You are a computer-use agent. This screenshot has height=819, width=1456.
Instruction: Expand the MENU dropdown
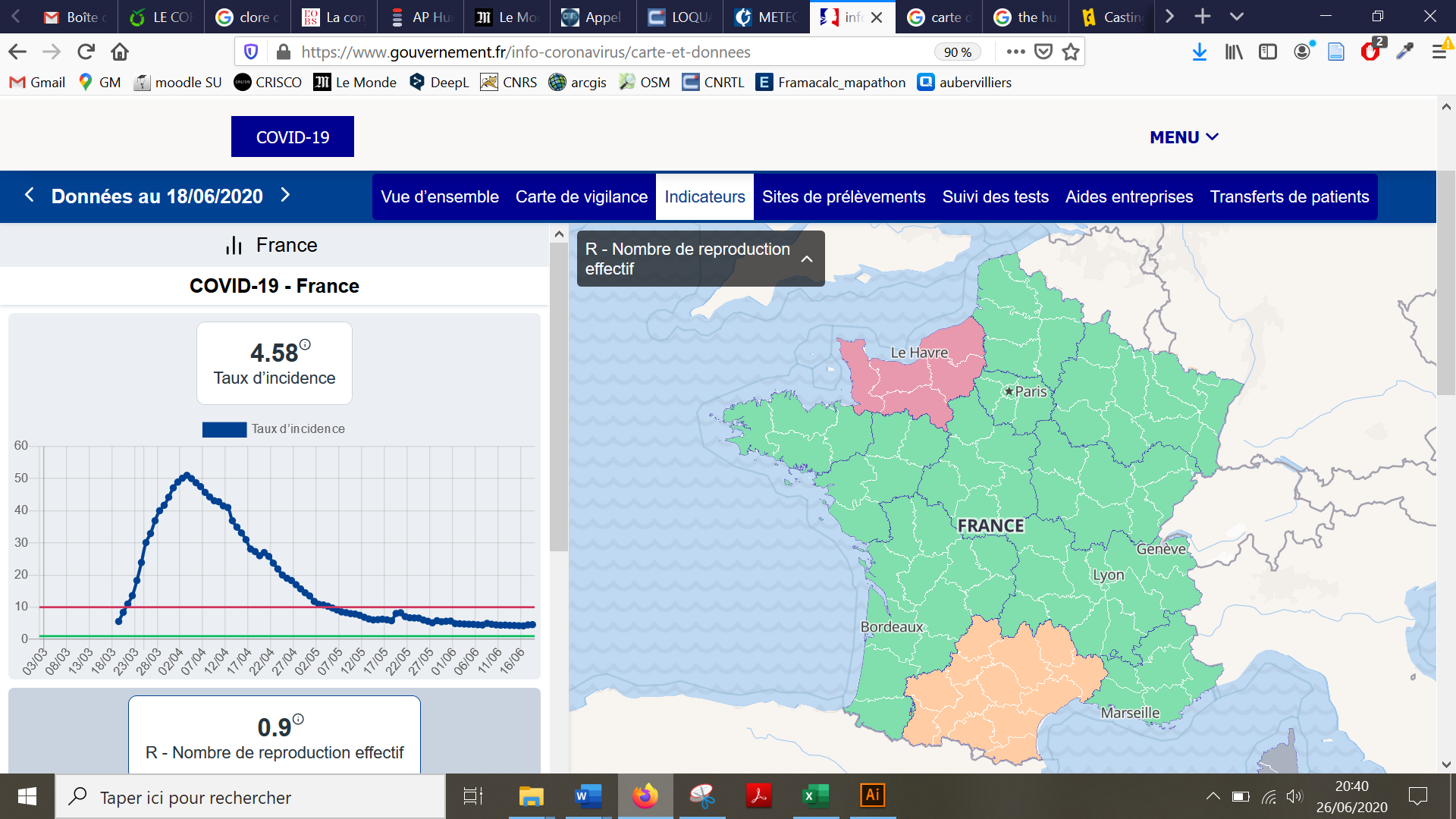[1184, 137]
